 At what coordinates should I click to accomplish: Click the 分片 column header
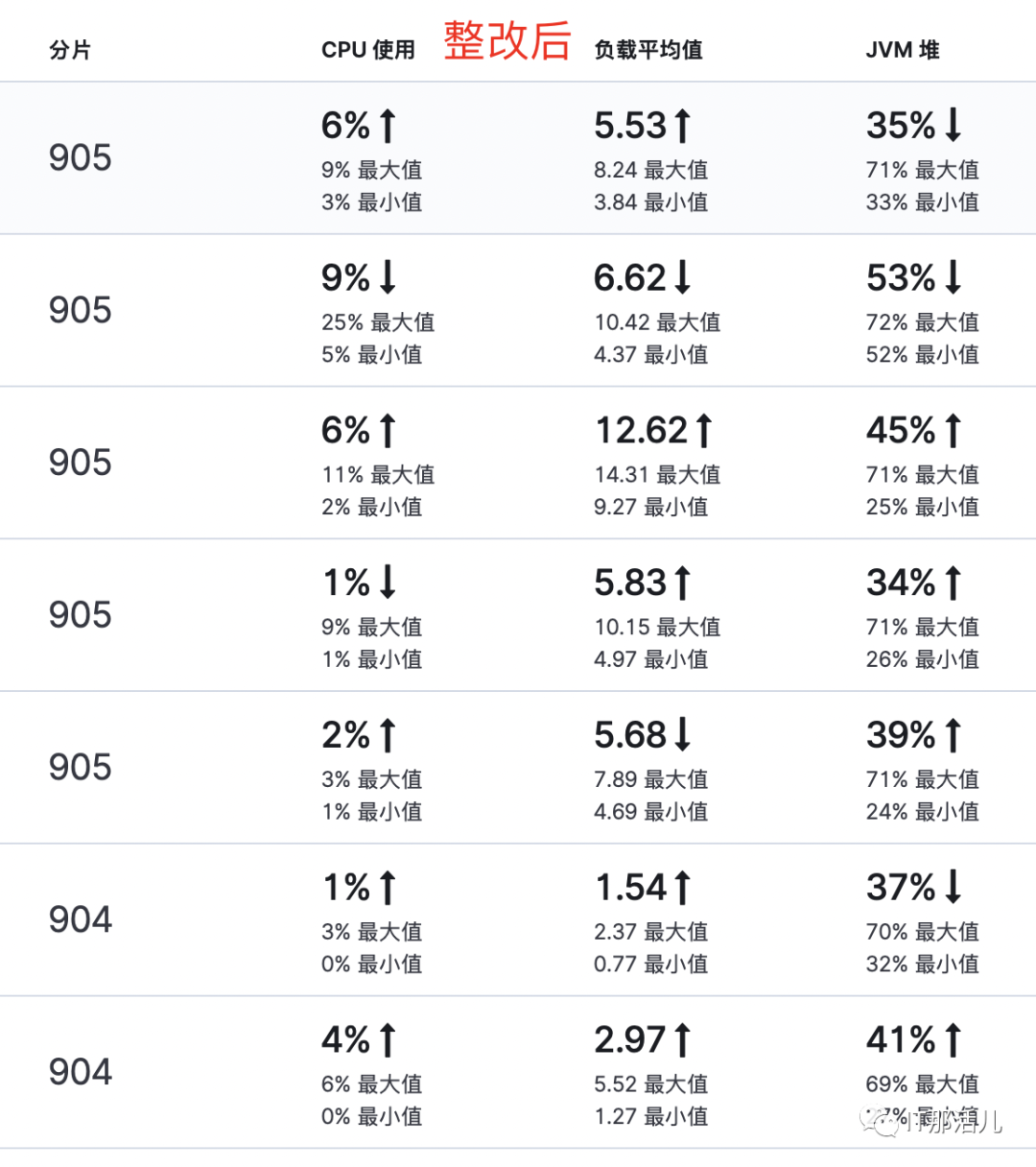(70, 50)
